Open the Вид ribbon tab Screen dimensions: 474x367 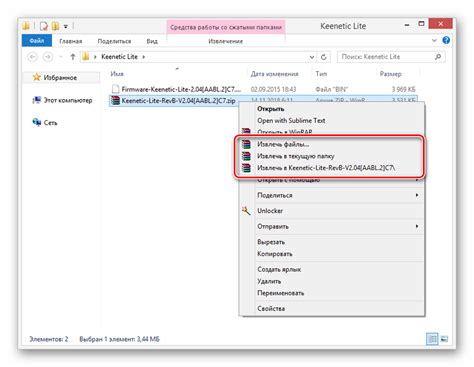(x=152, y=41)
